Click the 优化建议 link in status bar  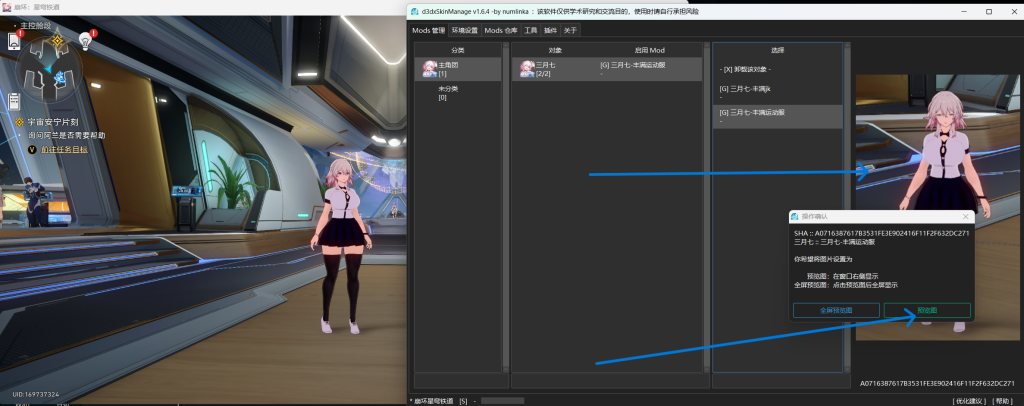(970, 401)
